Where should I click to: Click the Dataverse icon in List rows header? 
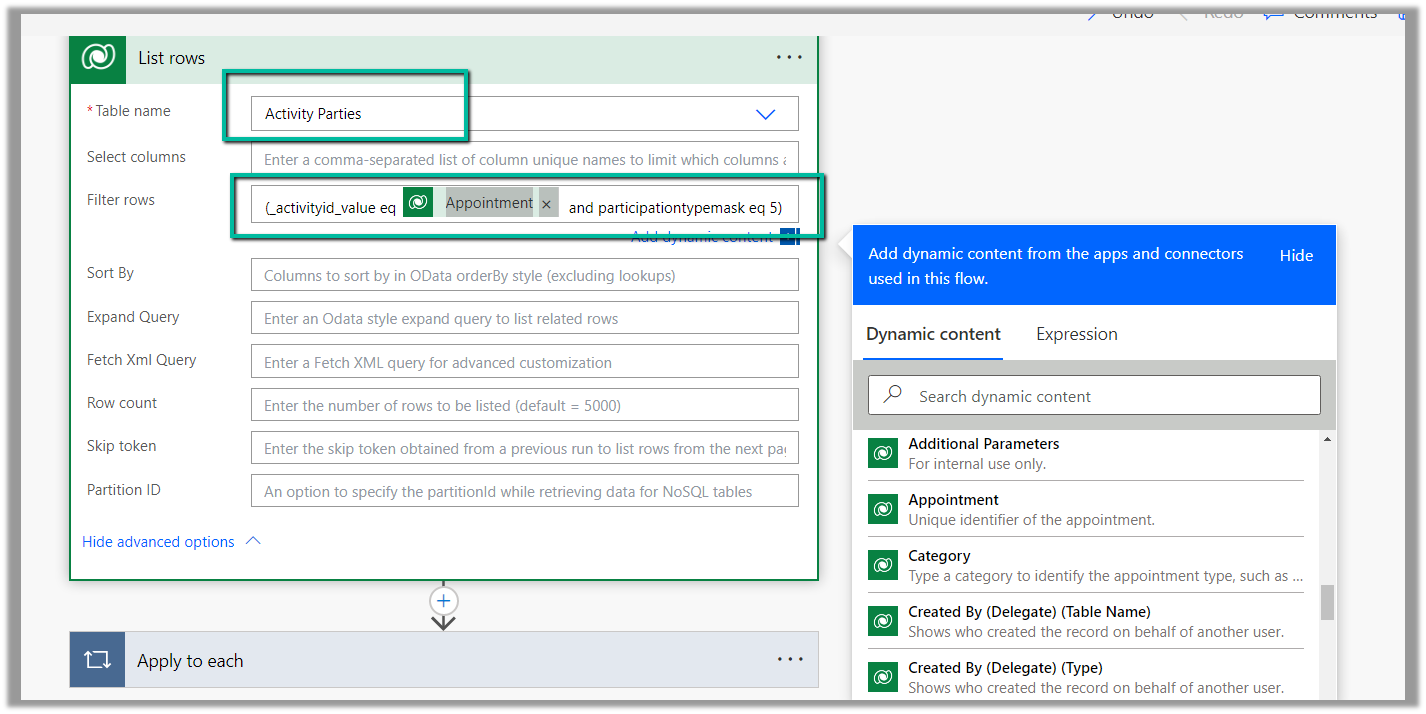click(x=98, y=58)
